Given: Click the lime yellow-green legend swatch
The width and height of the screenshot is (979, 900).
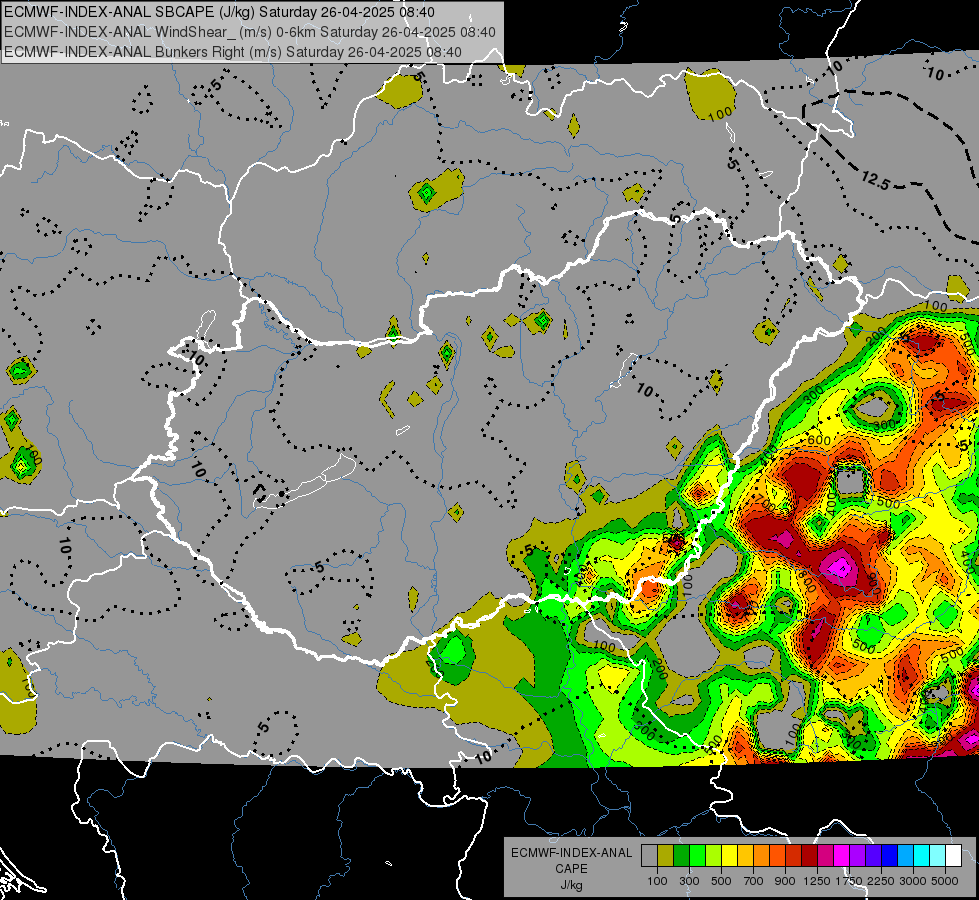Looking at the screenshot, I should 713,856.
